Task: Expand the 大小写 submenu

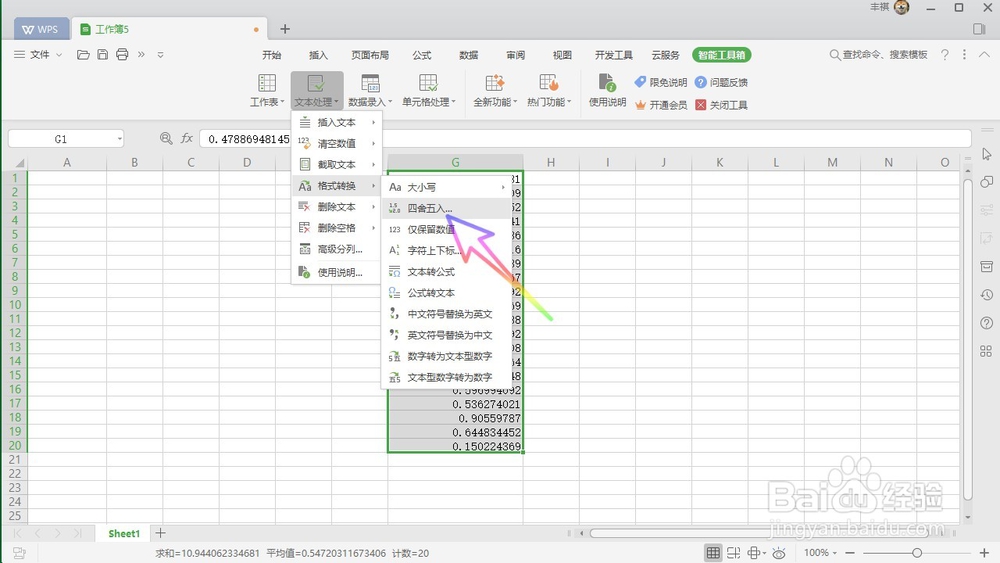Action: [446, 187]
